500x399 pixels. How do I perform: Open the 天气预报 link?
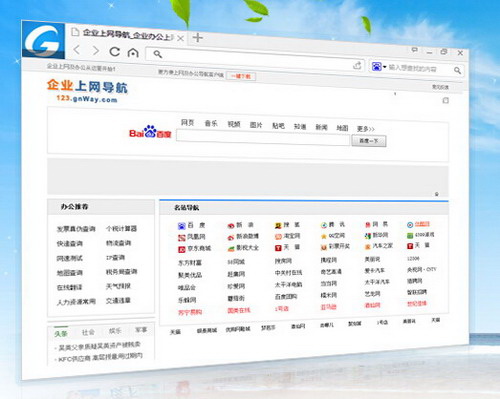118,286
